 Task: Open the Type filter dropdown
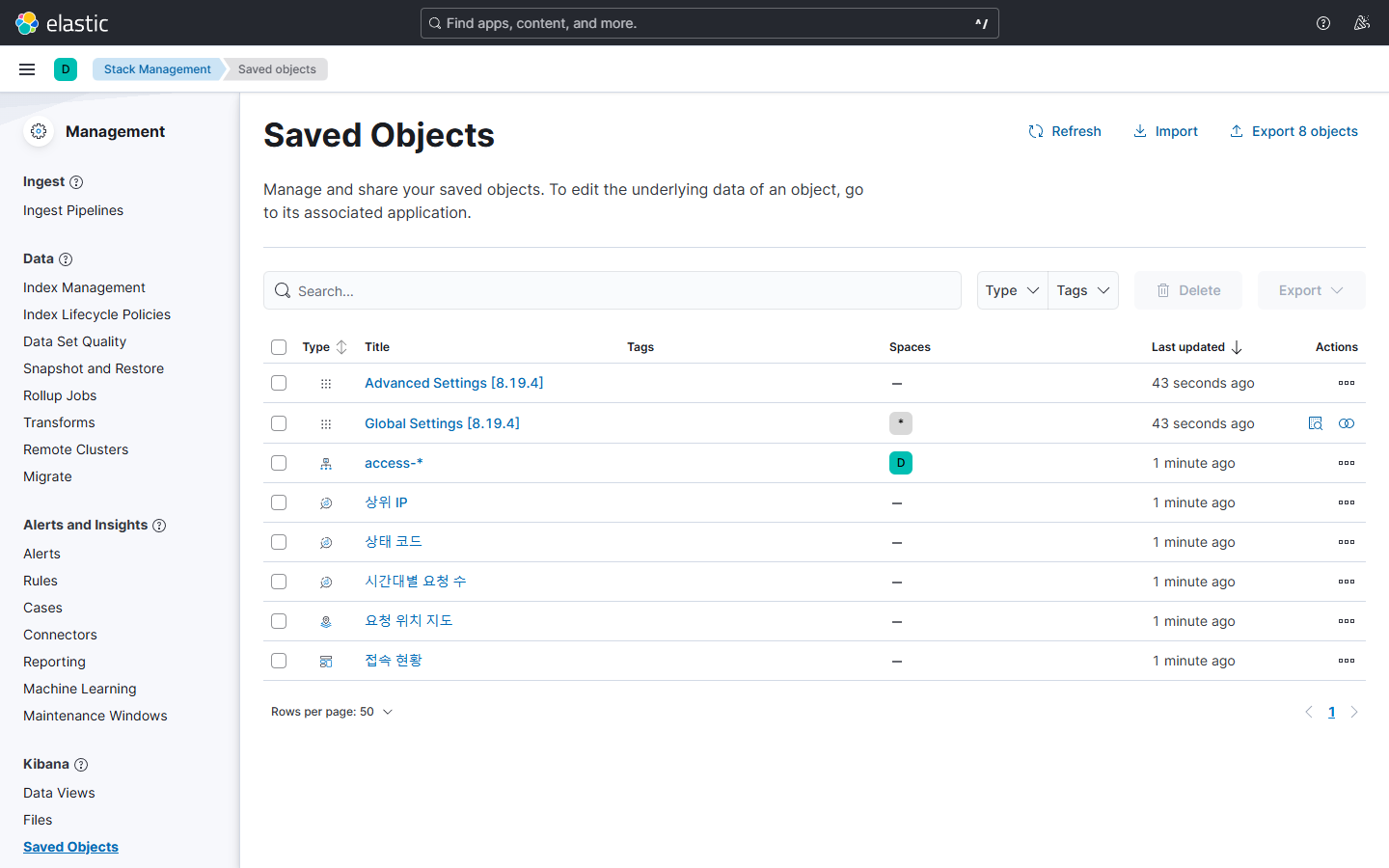click(1012, 290)
